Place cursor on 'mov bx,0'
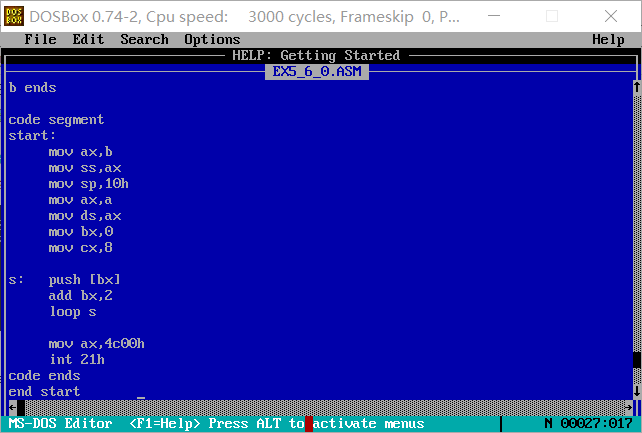The width and height of the screenshot is (642, 433). 80,232
